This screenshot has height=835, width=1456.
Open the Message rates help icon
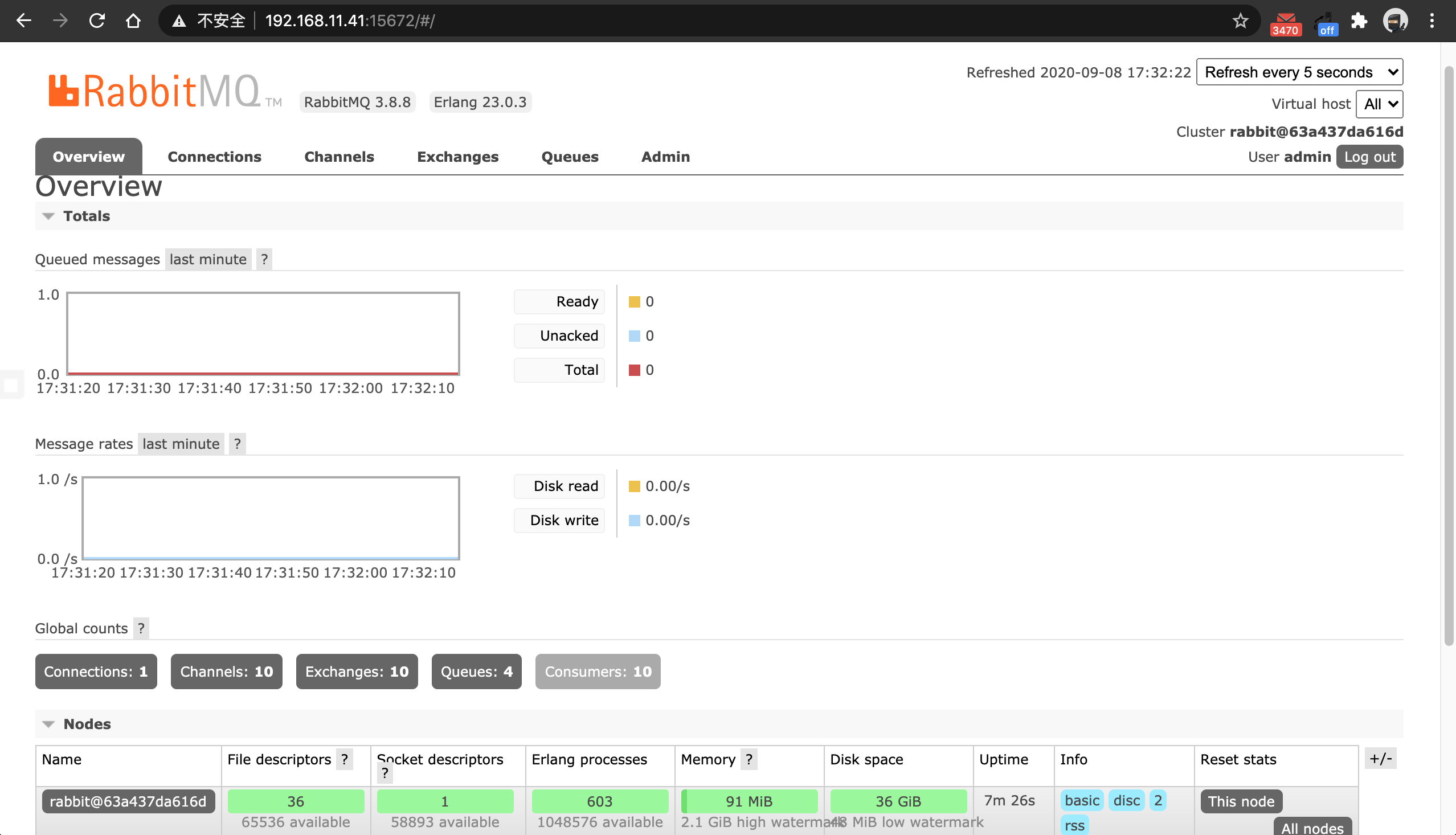pyautogui.click(x=237, y=443)
